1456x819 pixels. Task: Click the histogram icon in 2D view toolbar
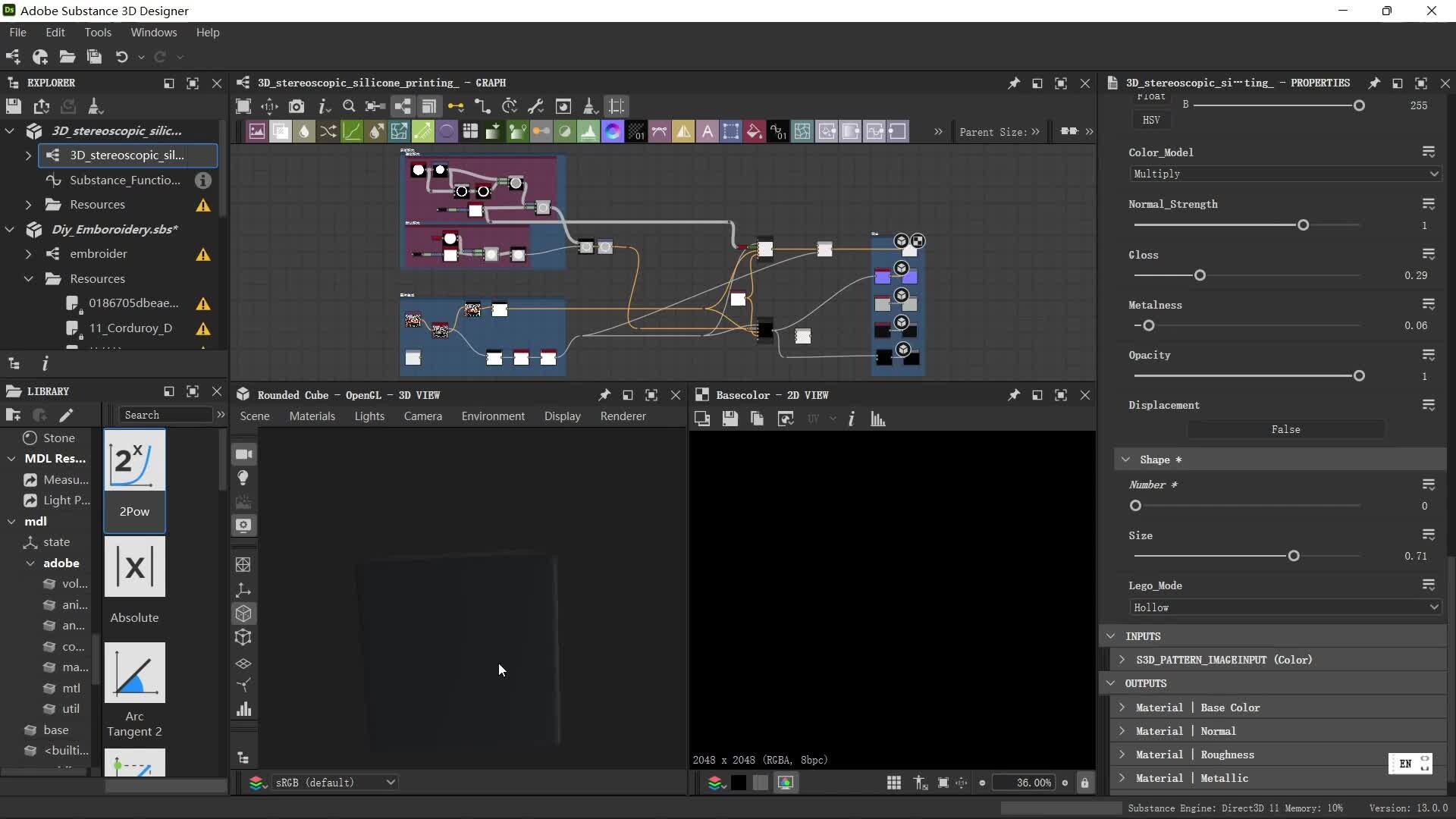click(x=878, y=419)
